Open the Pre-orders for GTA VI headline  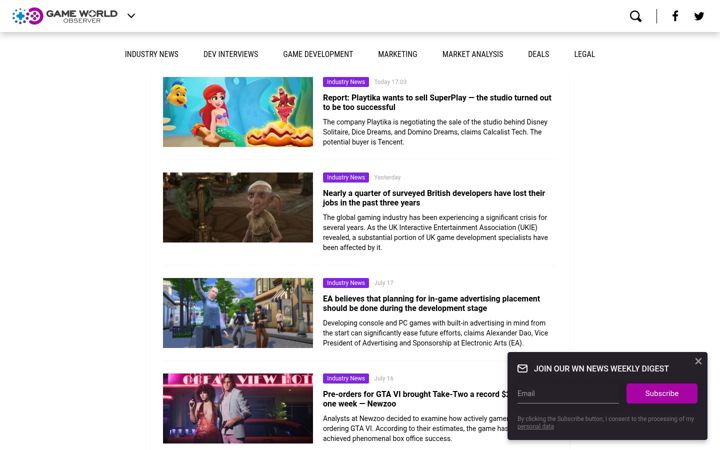click(x=415, y=399)
